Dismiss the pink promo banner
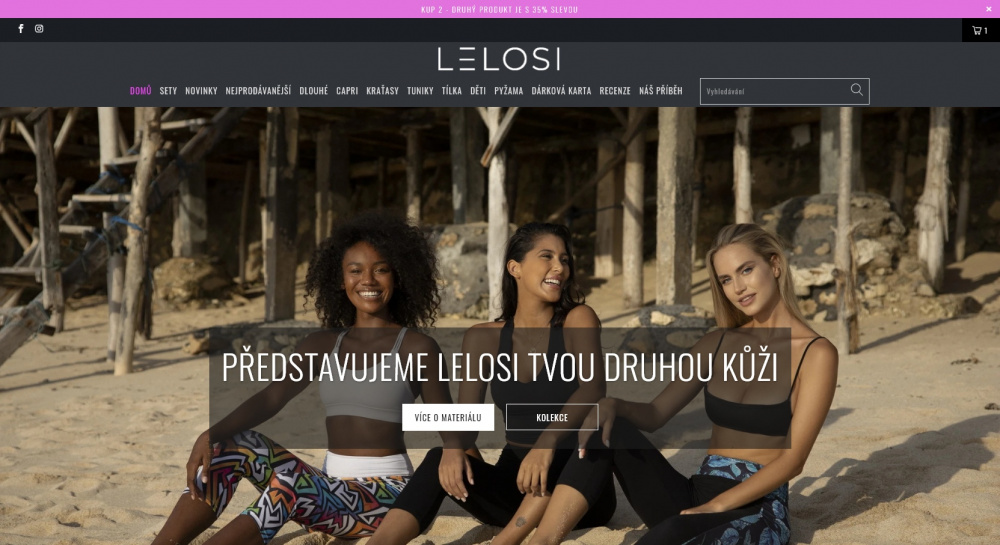 pyautogui.click(x=989, y=9)
